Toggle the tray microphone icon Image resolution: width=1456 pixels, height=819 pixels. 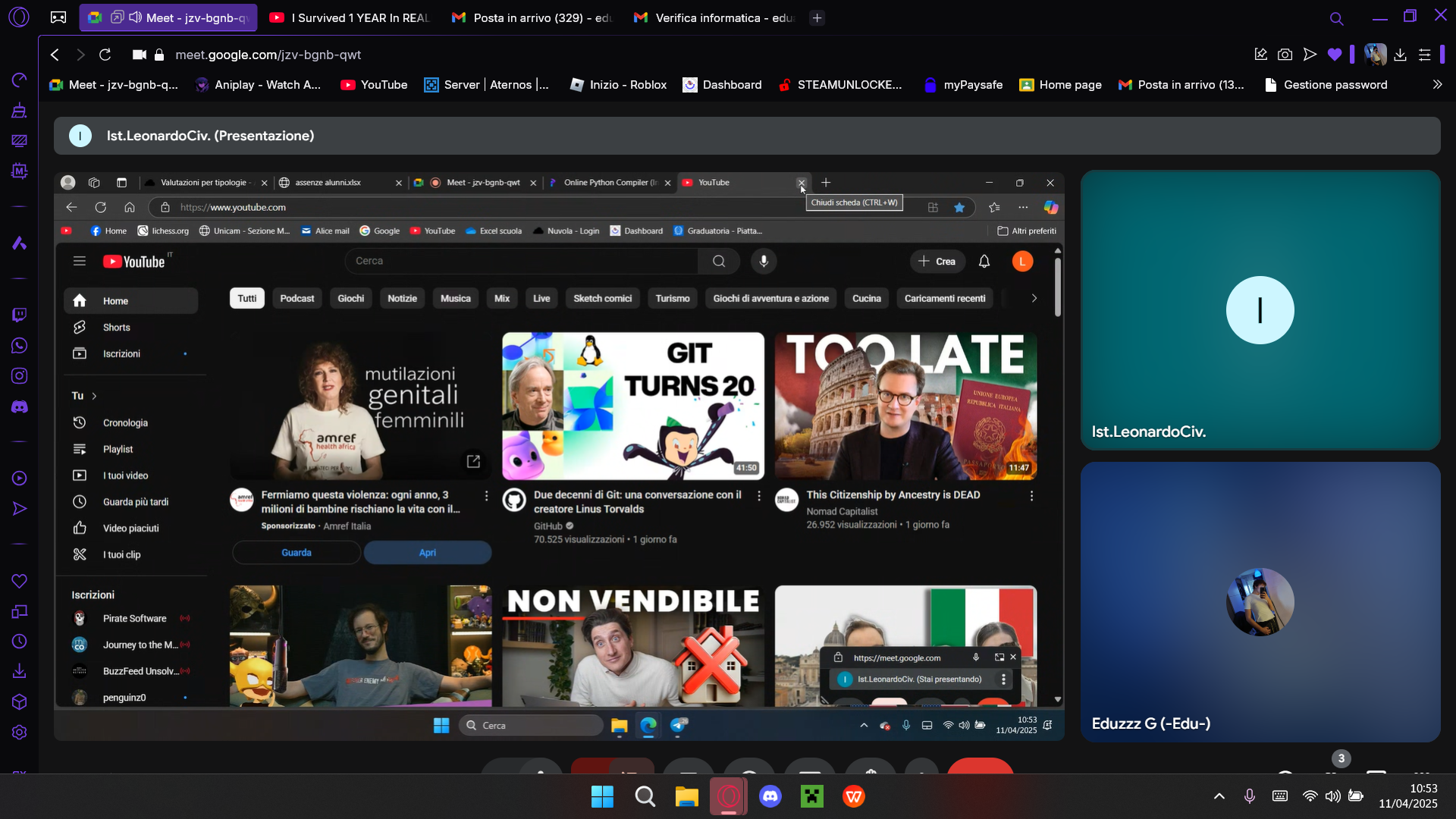(x=1250, y=796)
